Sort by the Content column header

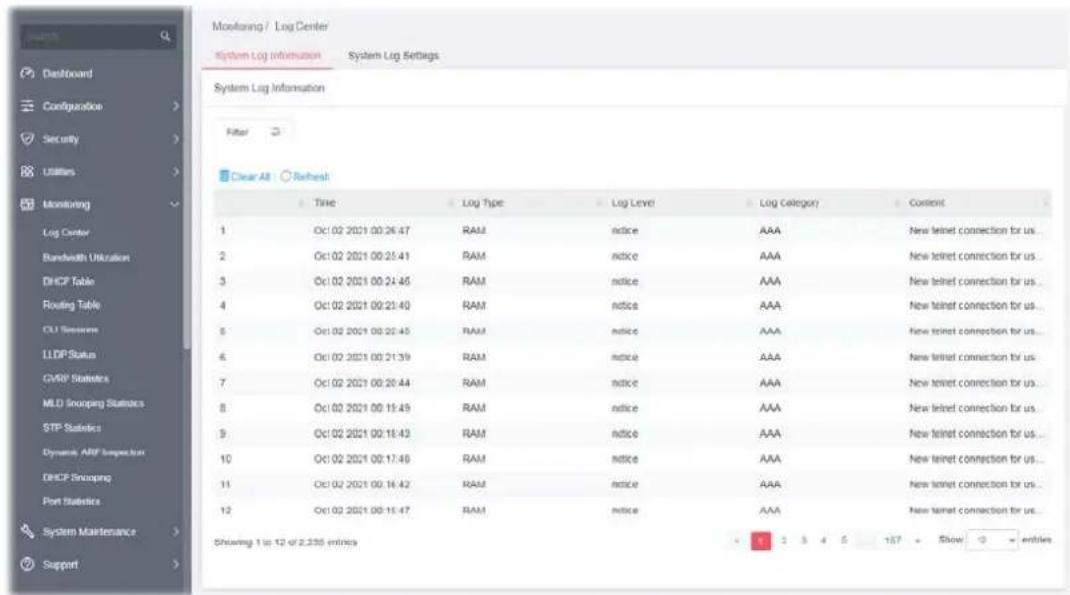click(927, 203)
